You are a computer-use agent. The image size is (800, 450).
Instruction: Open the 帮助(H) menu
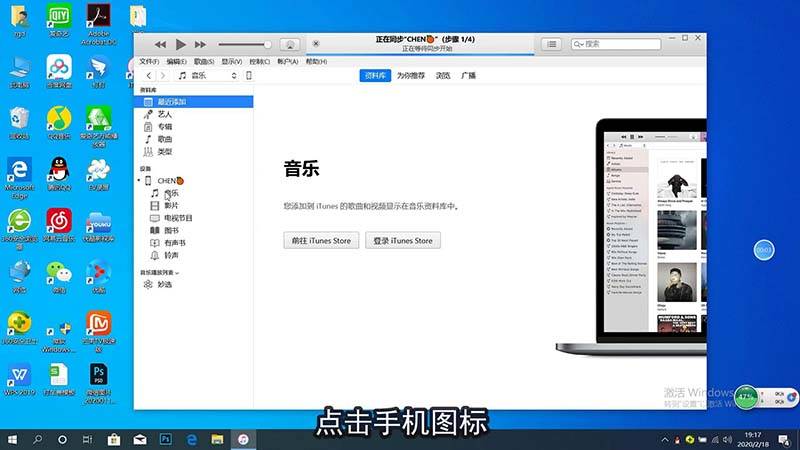(x=316, y=61)
